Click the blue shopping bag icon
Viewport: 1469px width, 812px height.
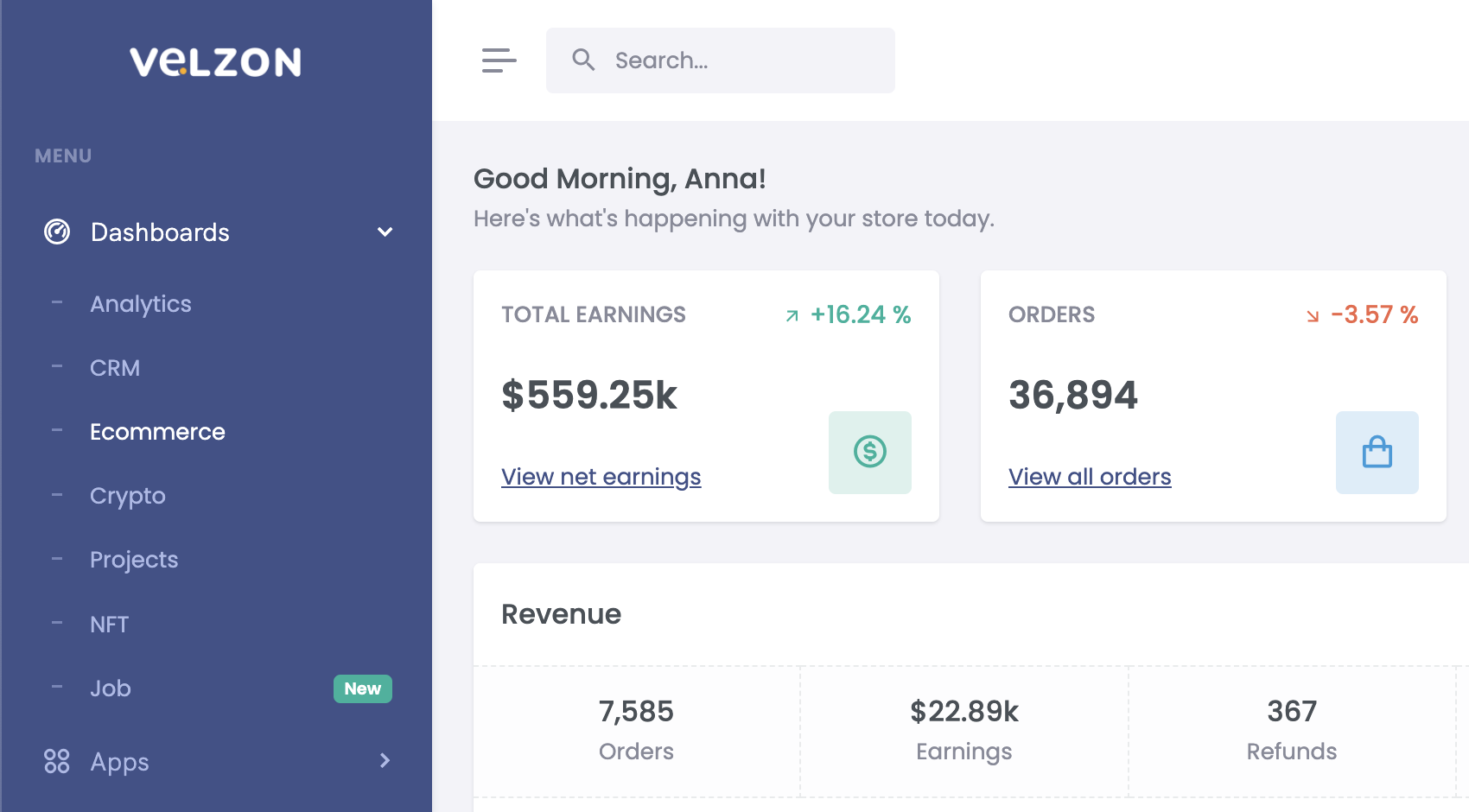point(1377,452)
